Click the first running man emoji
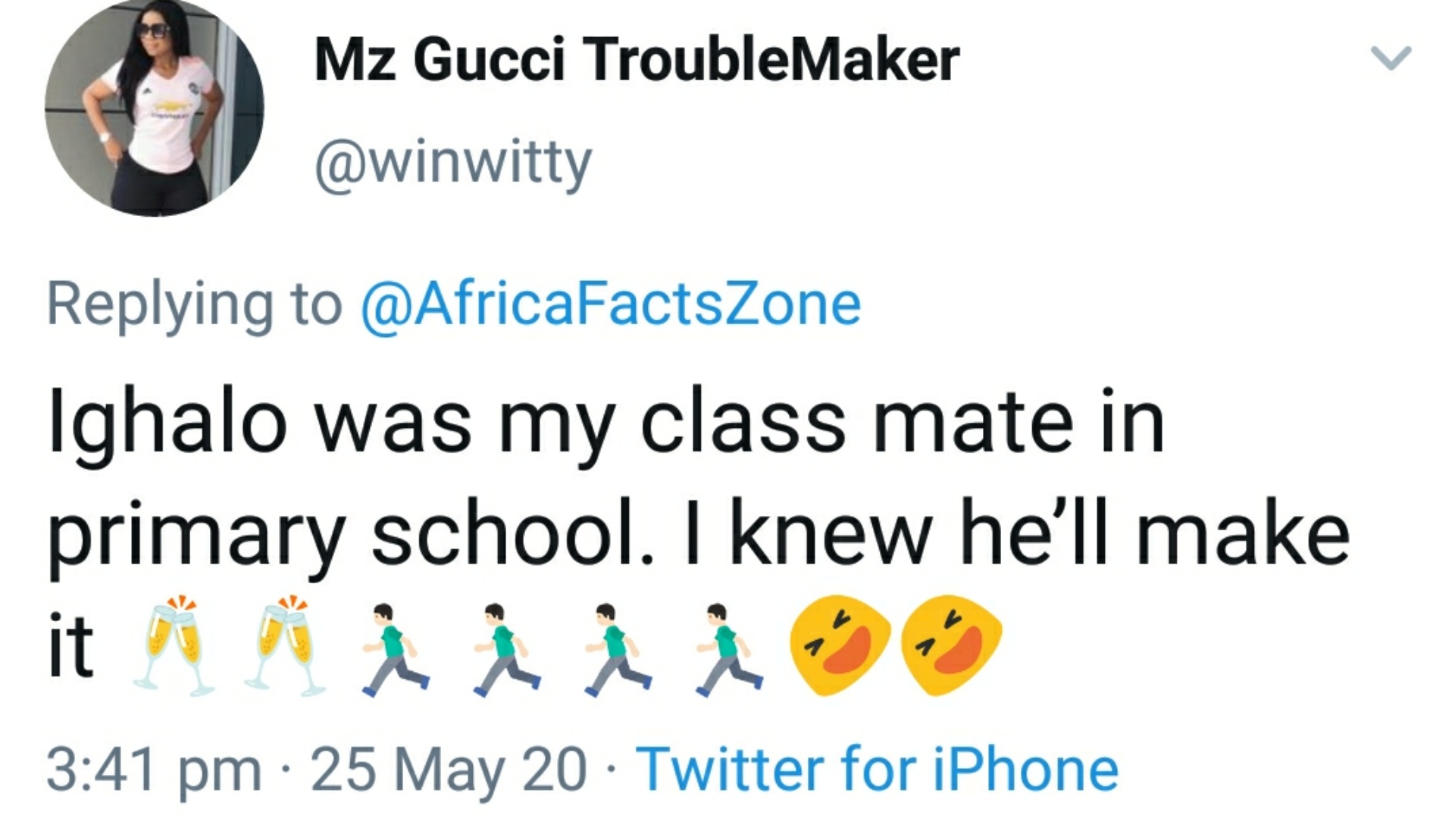1455x840 pixels. click(x=396, y=649)
